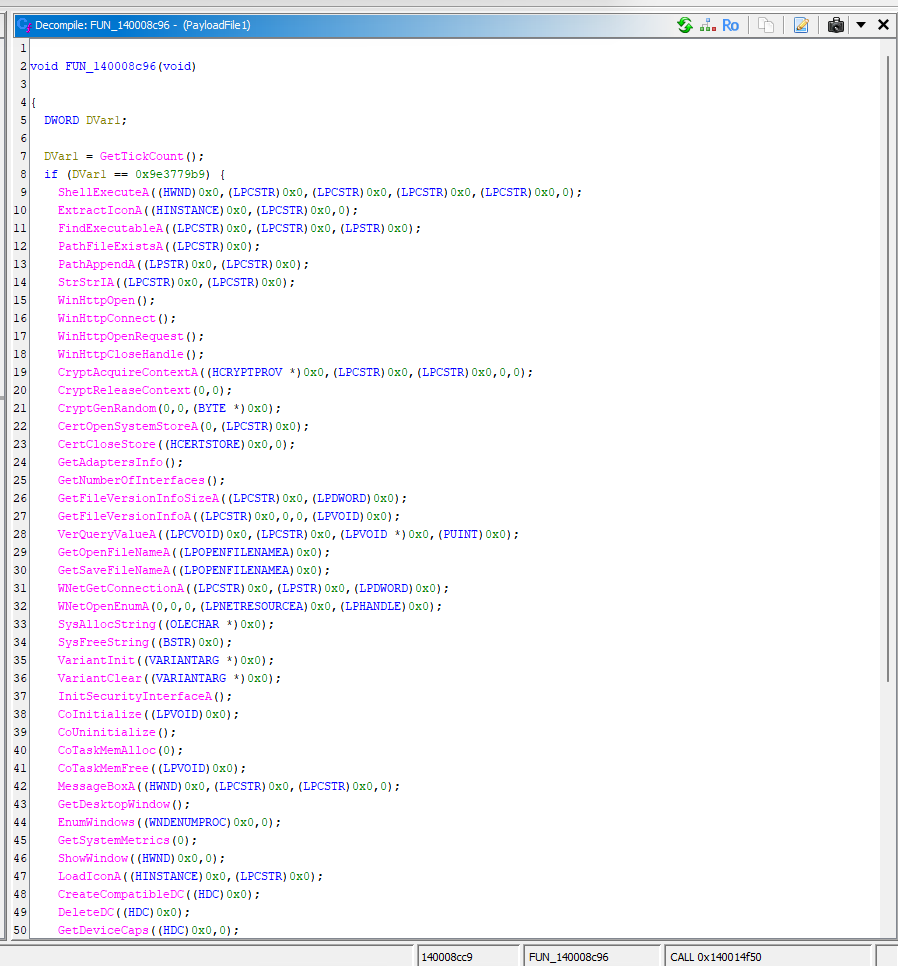This screenshot has height=966, width=898.
Task: Click GetNumberOfInterfaces call
Action: [131, 480]
